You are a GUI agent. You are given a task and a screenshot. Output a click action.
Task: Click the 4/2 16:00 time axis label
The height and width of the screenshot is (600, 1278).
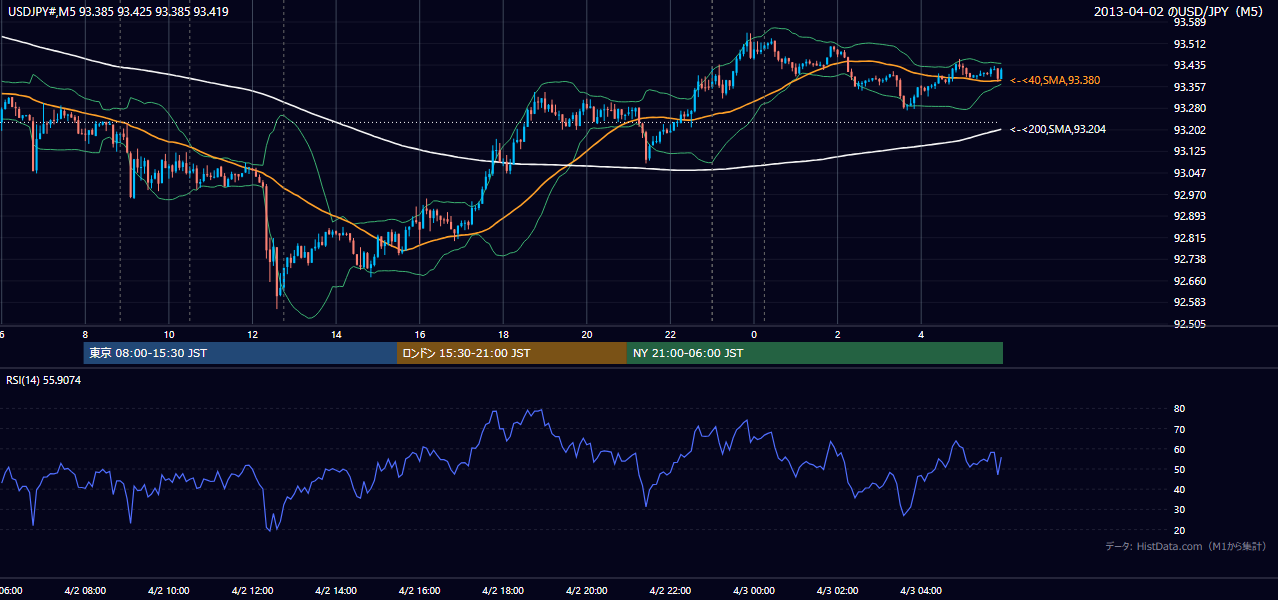[420, 591]
